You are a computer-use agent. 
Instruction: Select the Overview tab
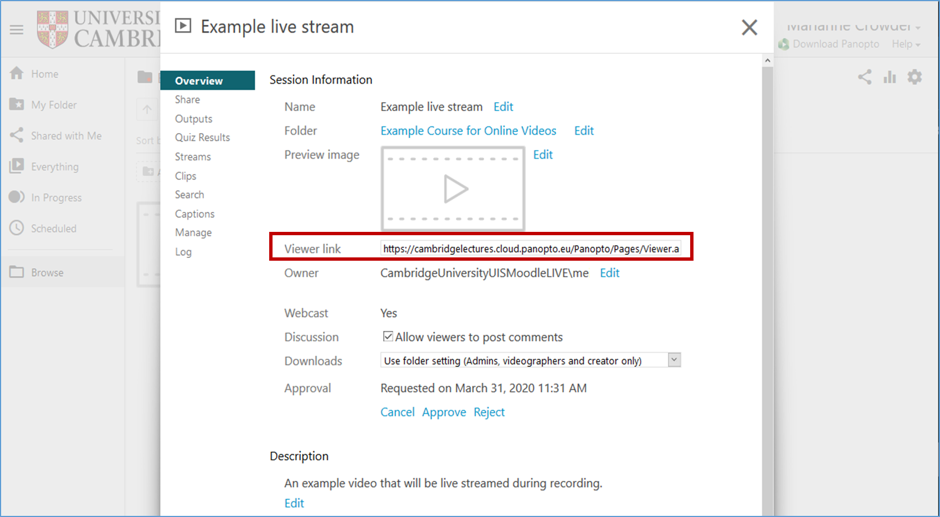[x=207, y=80]
